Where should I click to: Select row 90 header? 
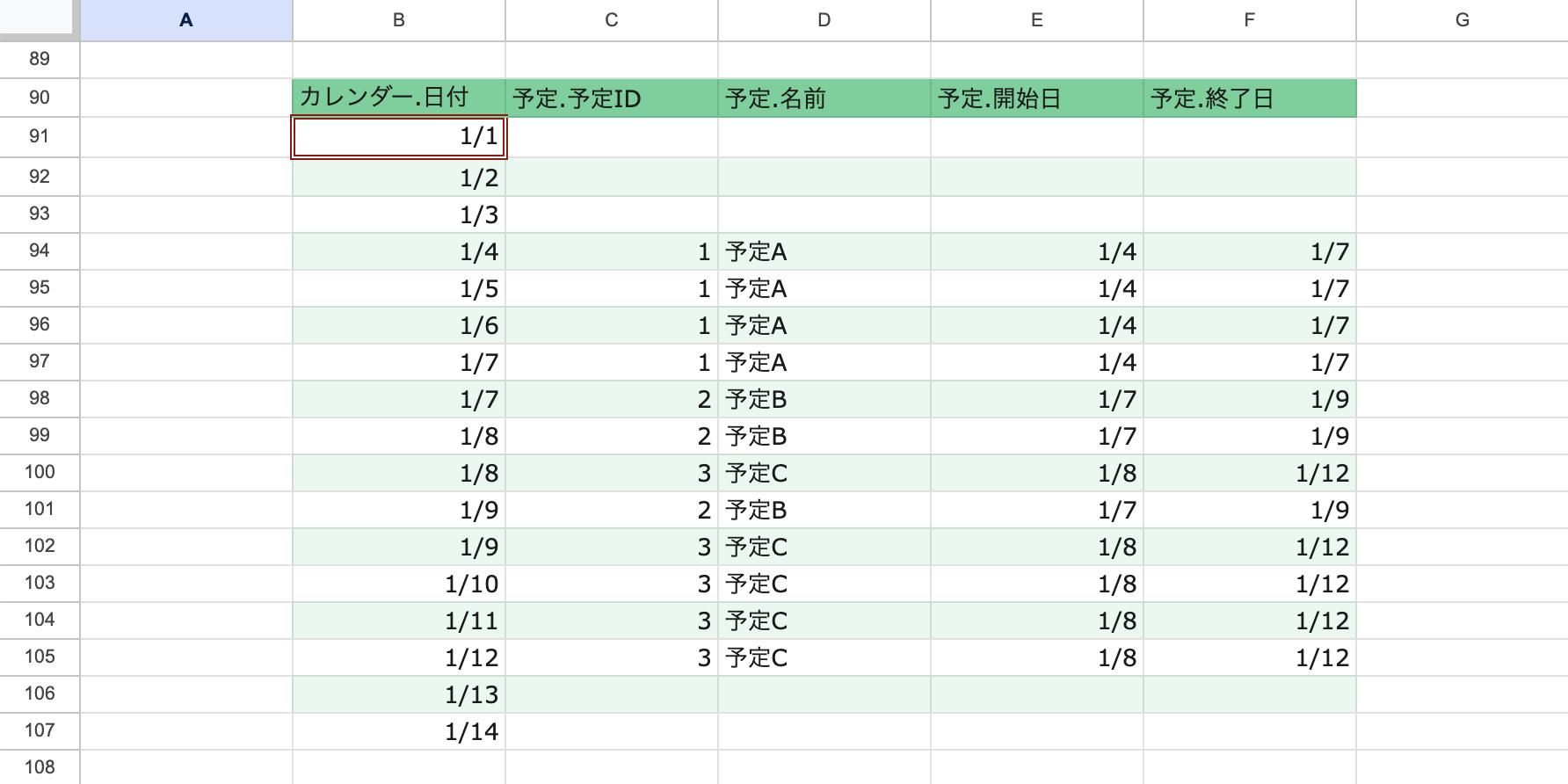pyautogui.click(x=40, y=98)
